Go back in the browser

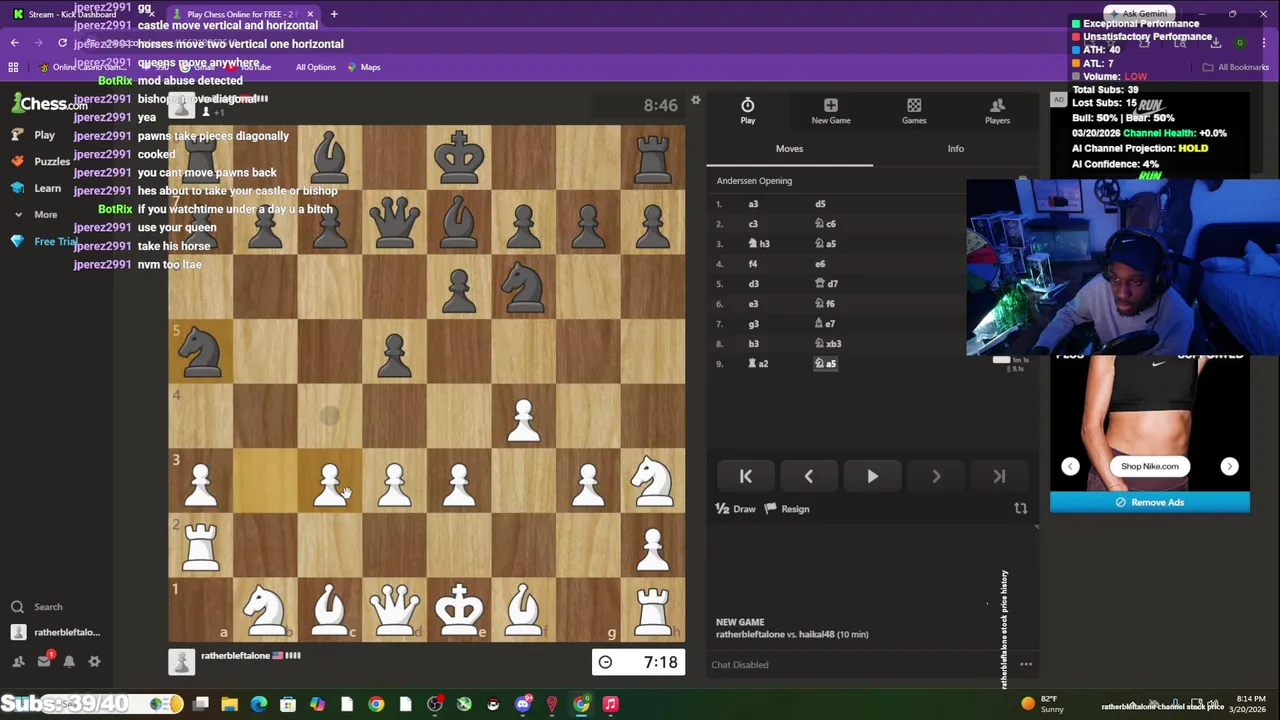click(14, 43)
